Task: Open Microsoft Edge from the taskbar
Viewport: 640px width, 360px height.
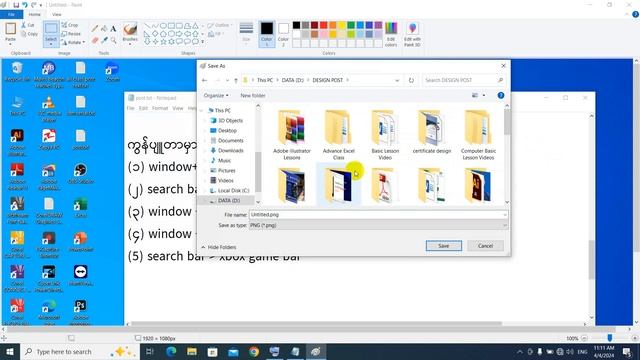Action: (x=171, y=351)
